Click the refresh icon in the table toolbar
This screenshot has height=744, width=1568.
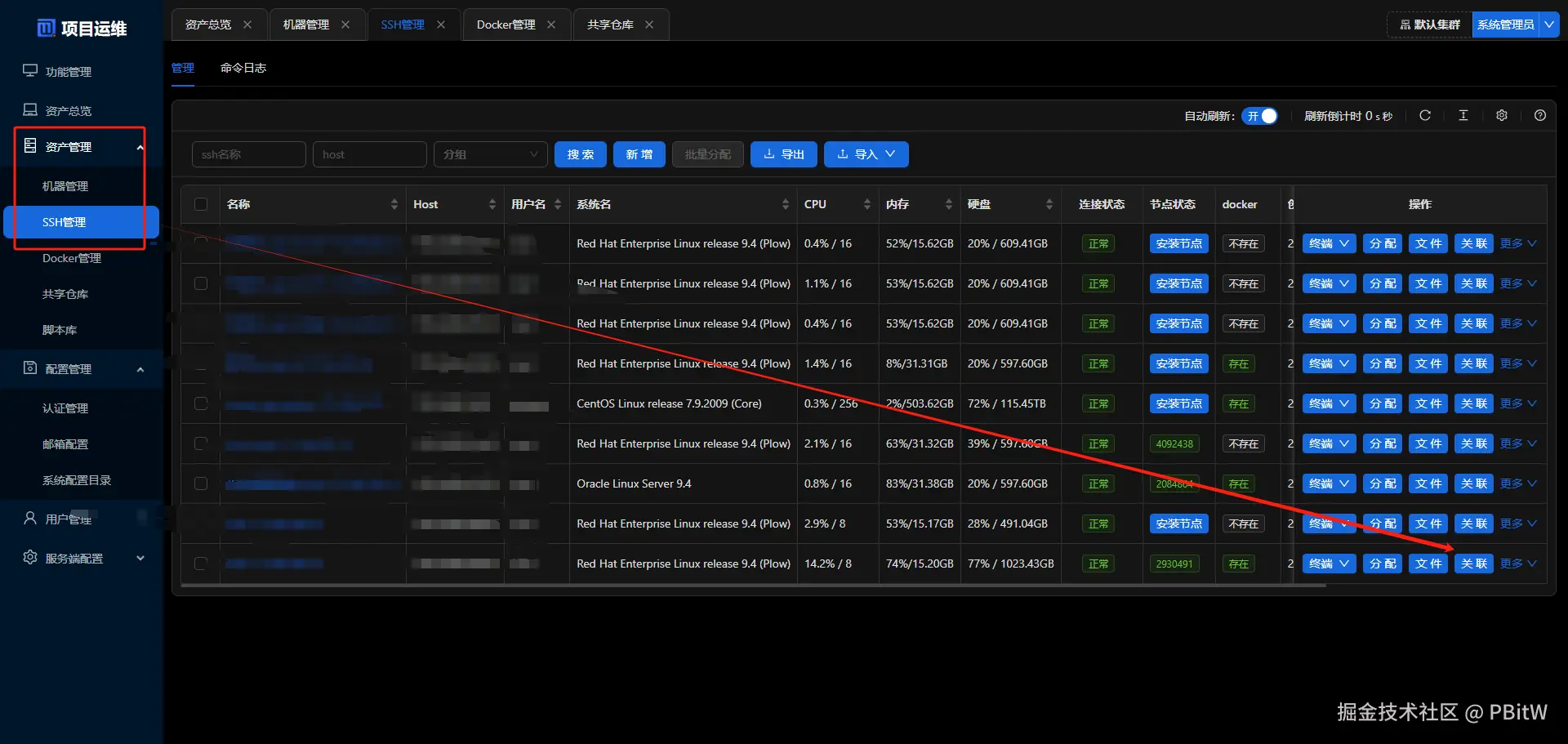pos(1425,116)
